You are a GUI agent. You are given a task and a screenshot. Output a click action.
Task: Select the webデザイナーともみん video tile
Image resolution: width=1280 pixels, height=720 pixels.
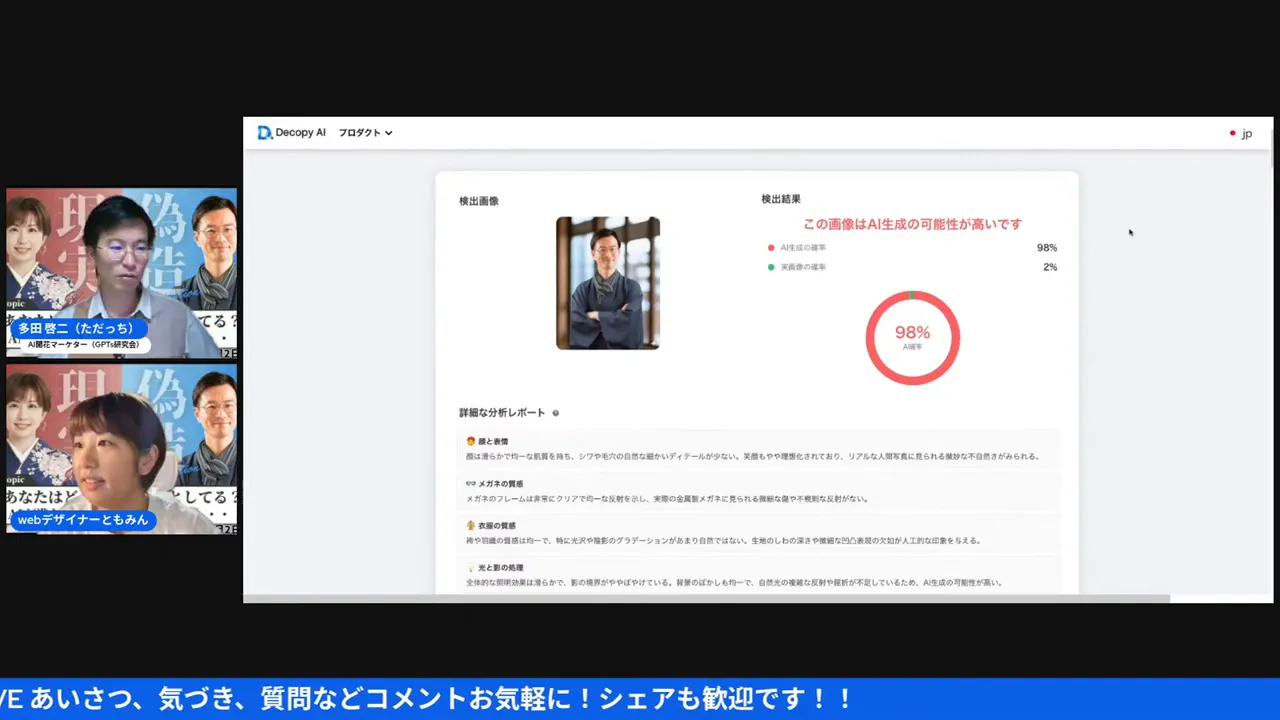pos(122,448)
